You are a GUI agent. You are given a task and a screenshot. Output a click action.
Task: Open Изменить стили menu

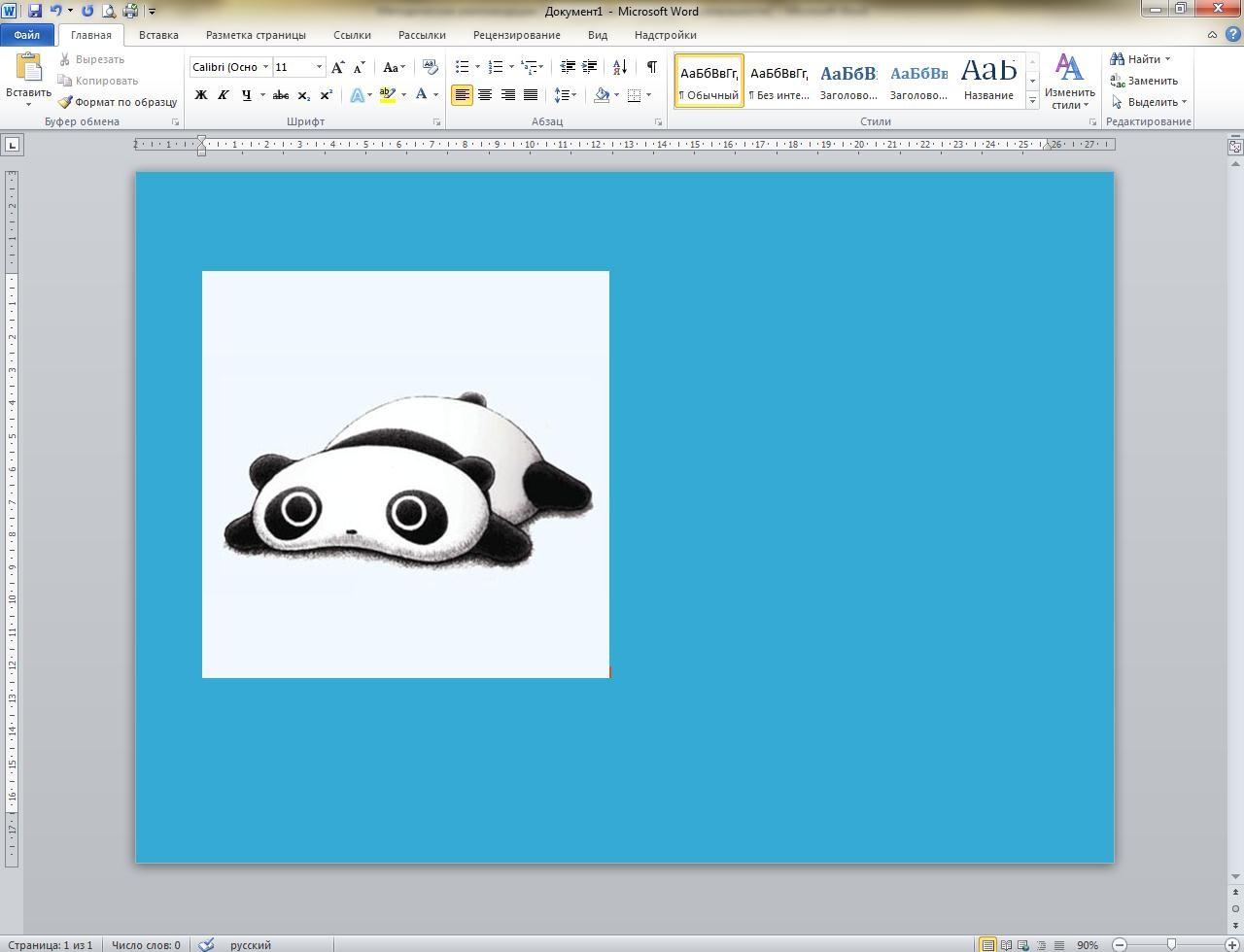tap(1070, 82)
